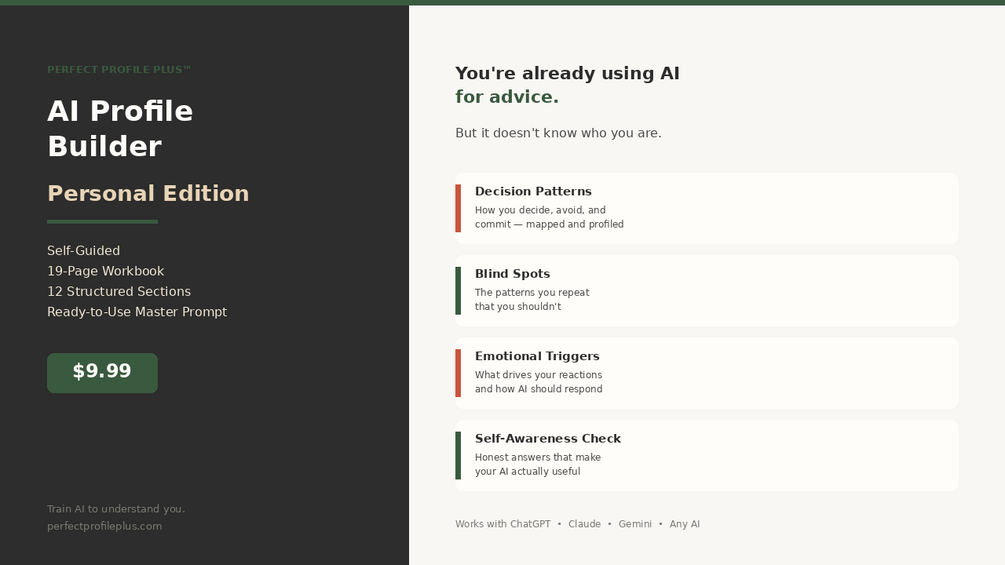
Task: Click the Gemini footer label
Action: tap(635, 524)
